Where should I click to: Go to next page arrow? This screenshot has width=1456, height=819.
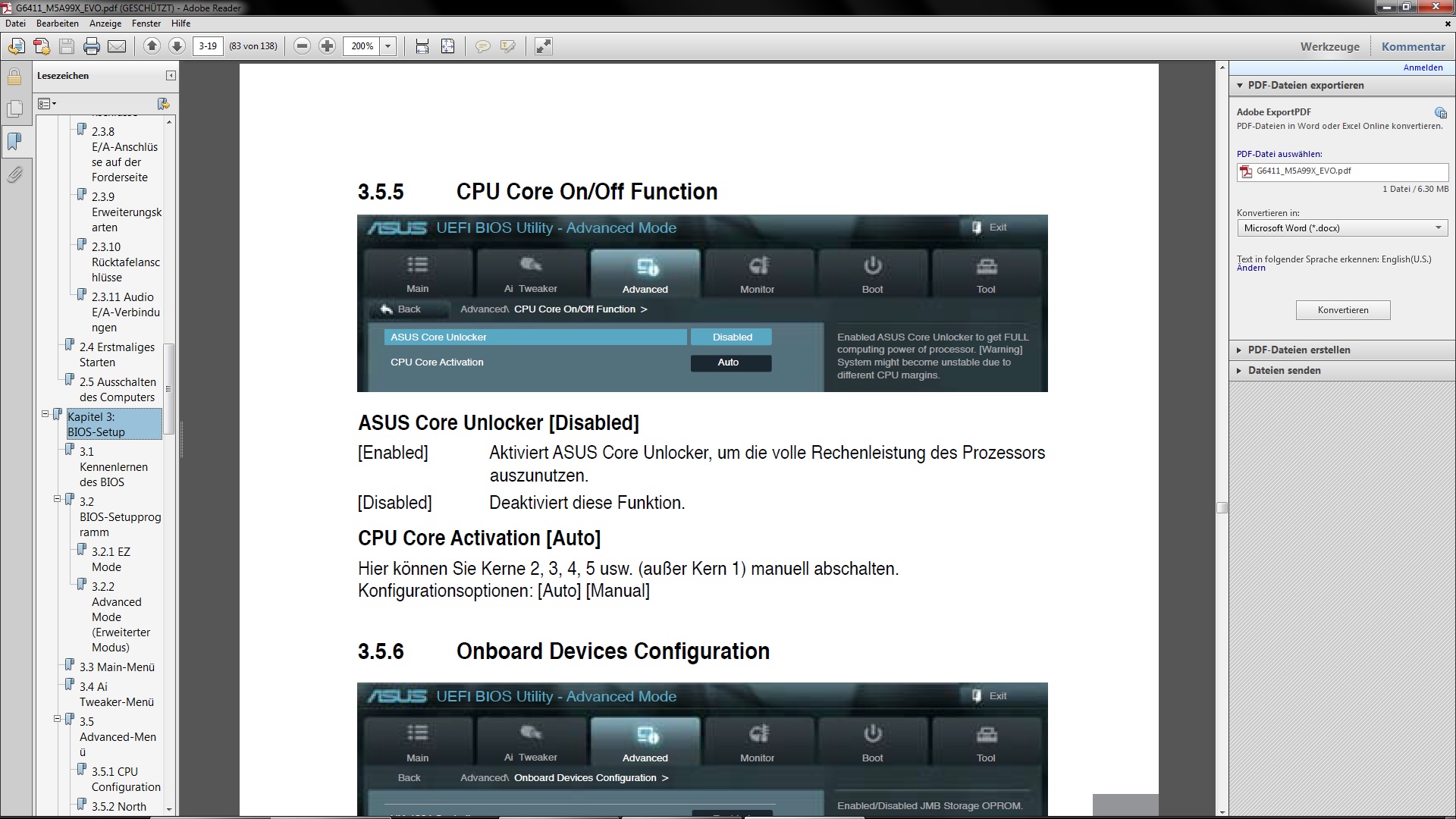point(177,46)
